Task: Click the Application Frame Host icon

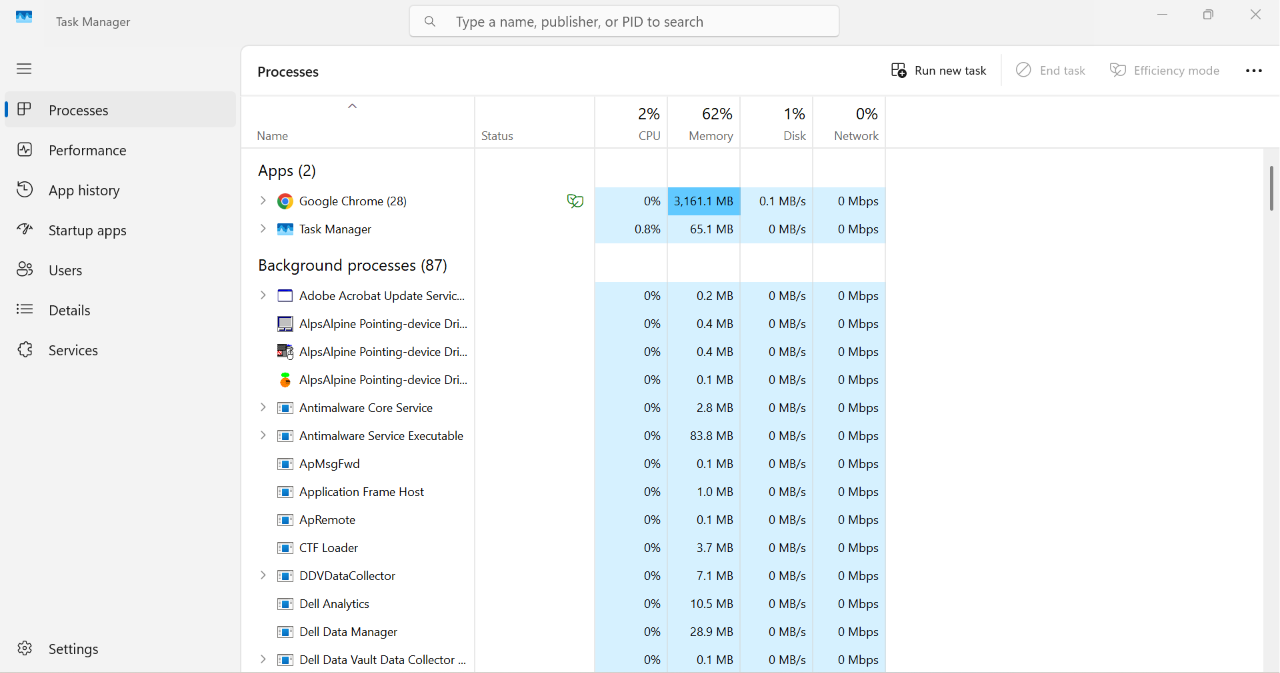Action: (285, 492)
